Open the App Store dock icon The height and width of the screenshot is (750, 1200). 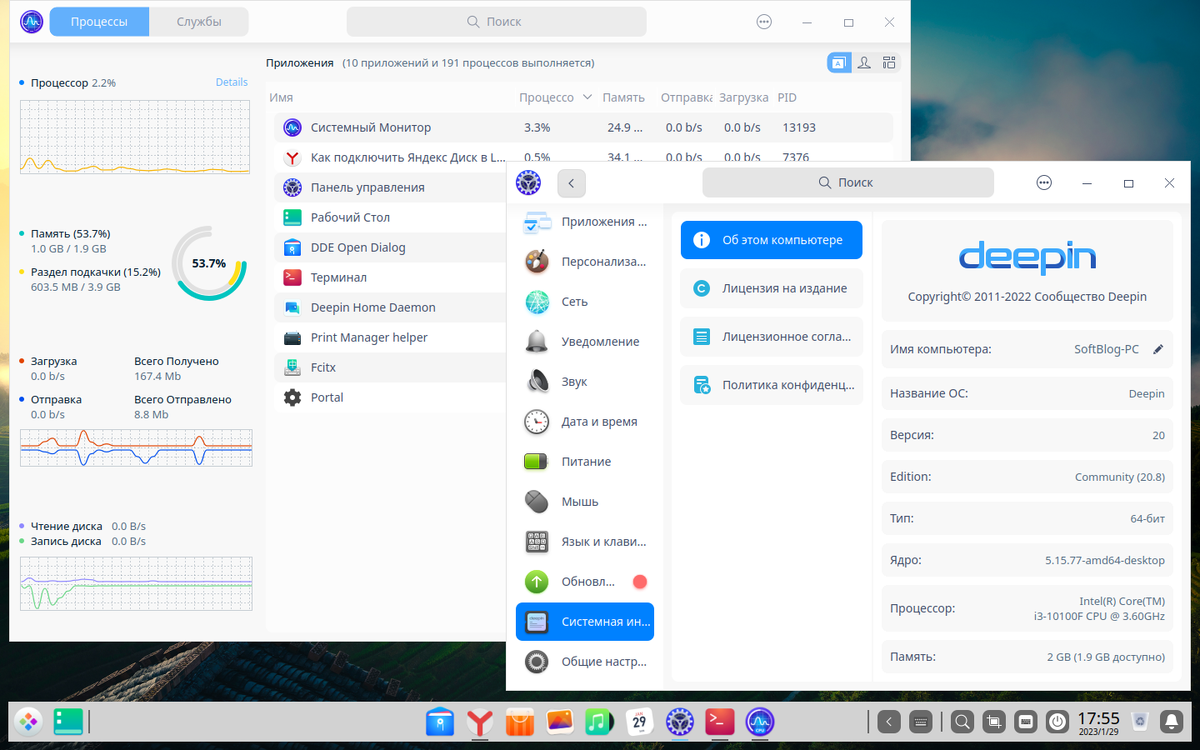(x=520, y=720)
